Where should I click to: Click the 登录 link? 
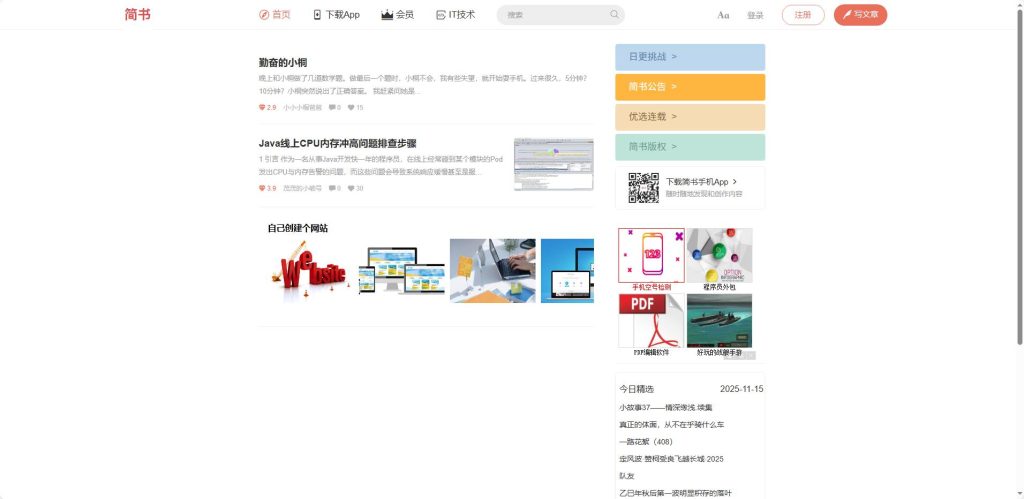(x=755, y=15)
